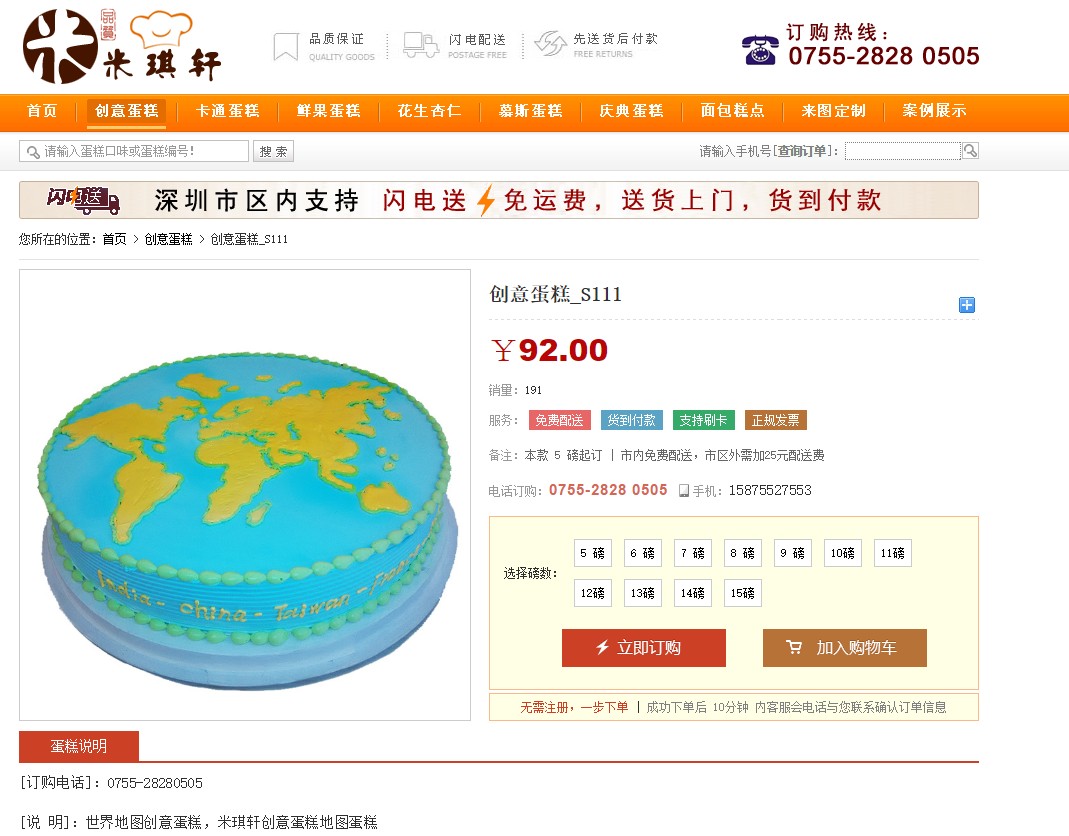Choose the 12磅 cake weight
Viewport: 1069px width, 836px height.
click(592, 593)
